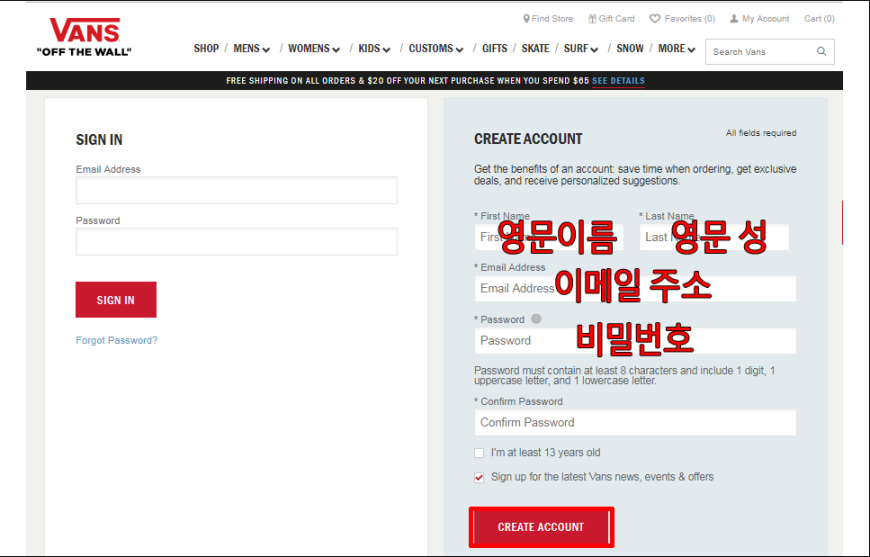This screenshot has height=557, width=870.
Task: Open SEE DETAILS promo link
Action: (x=618, y=81)
